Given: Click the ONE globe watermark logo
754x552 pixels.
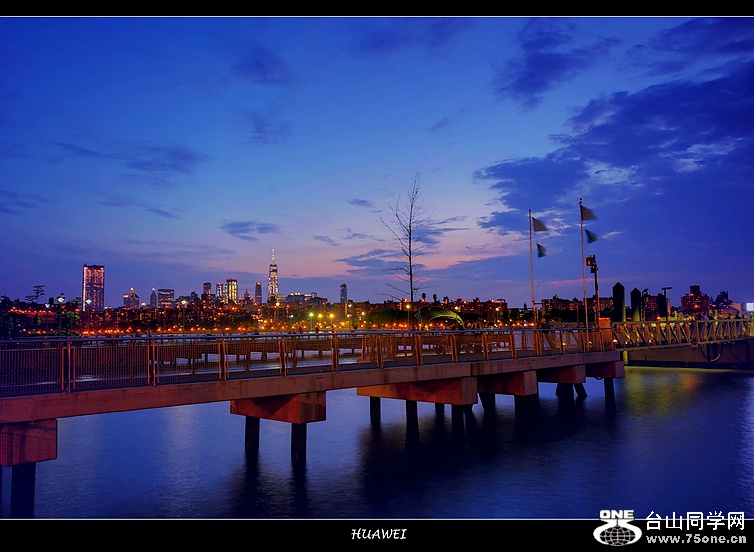Looking at the screenshot, I should click(x=617, y=528).
